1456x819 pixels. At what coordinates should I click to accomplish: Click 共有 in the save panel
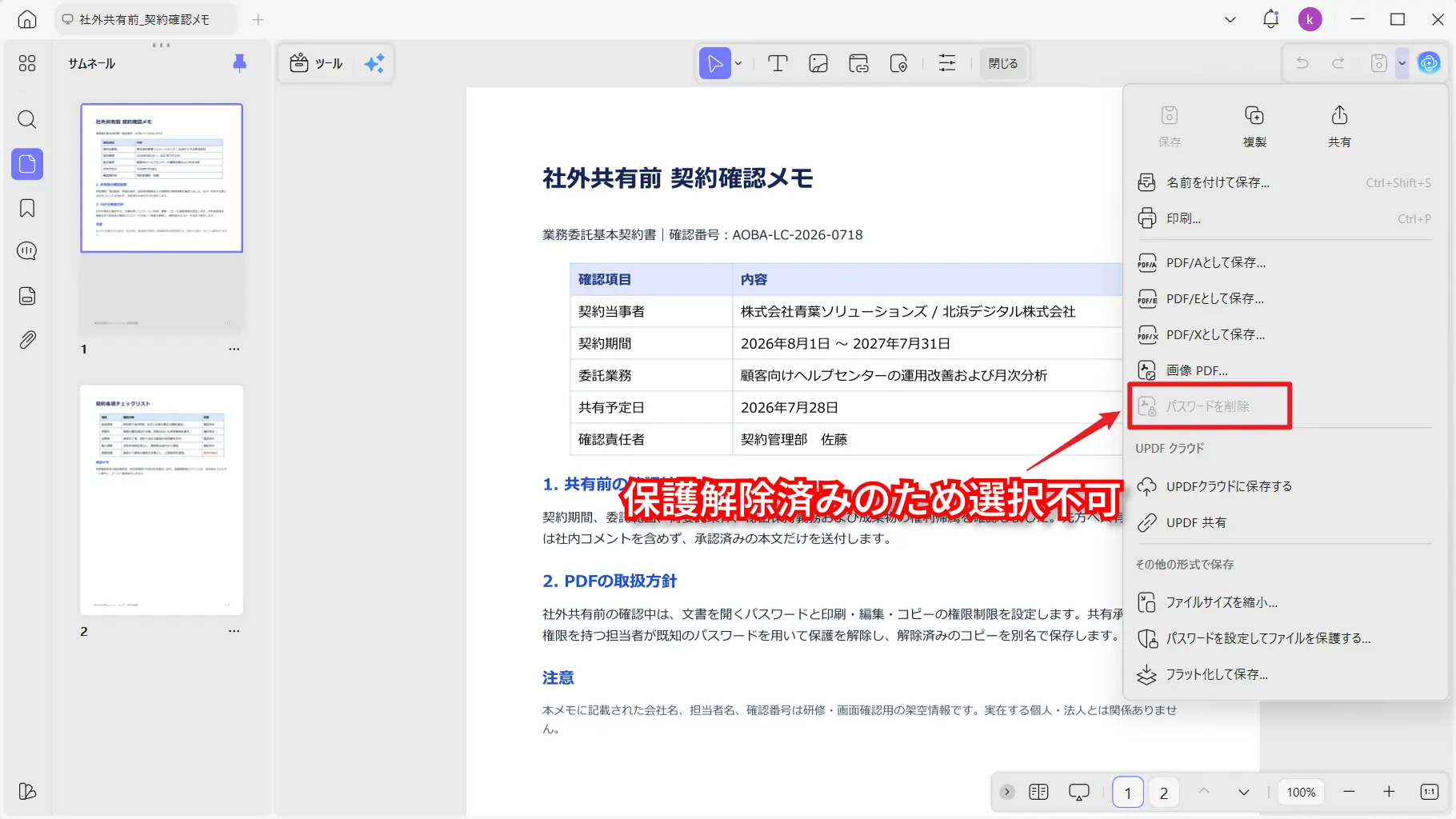[1339, 126]
